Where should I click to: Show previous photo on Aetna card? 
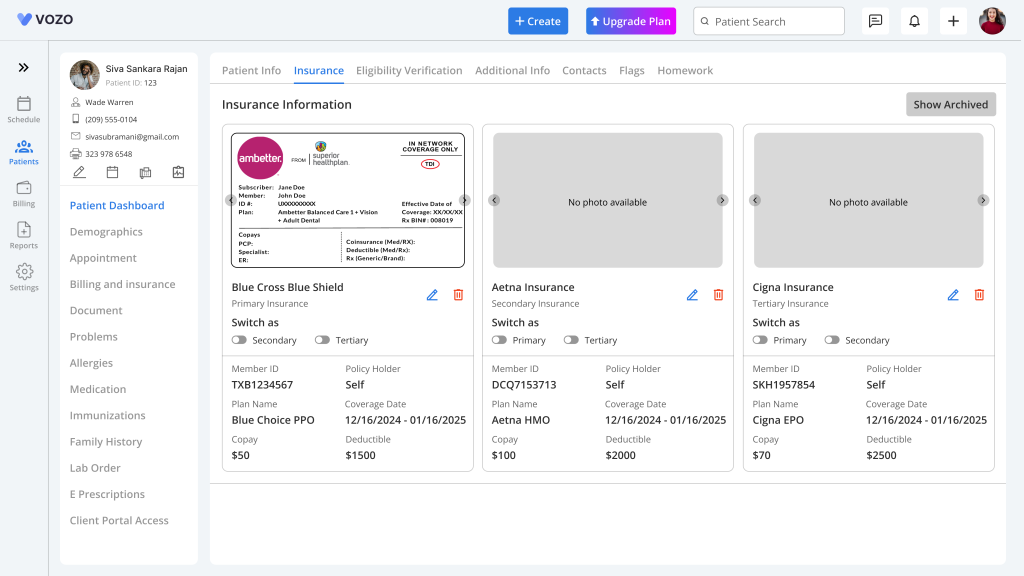[494, 200]
